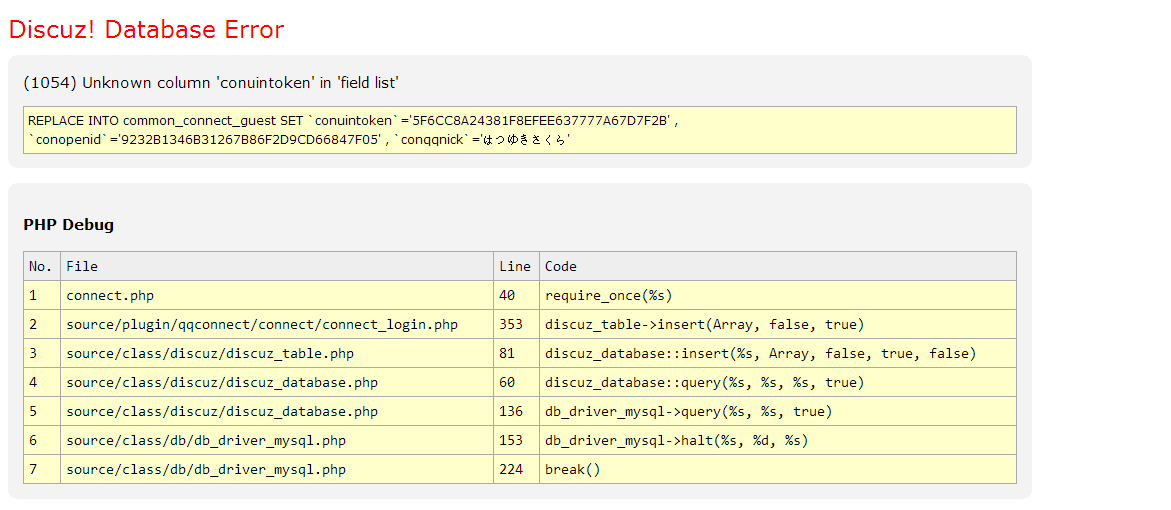Click the 'PHP Debug' section heading
The width and height of the screenshot is (1171, 510).
coord(68,224)
